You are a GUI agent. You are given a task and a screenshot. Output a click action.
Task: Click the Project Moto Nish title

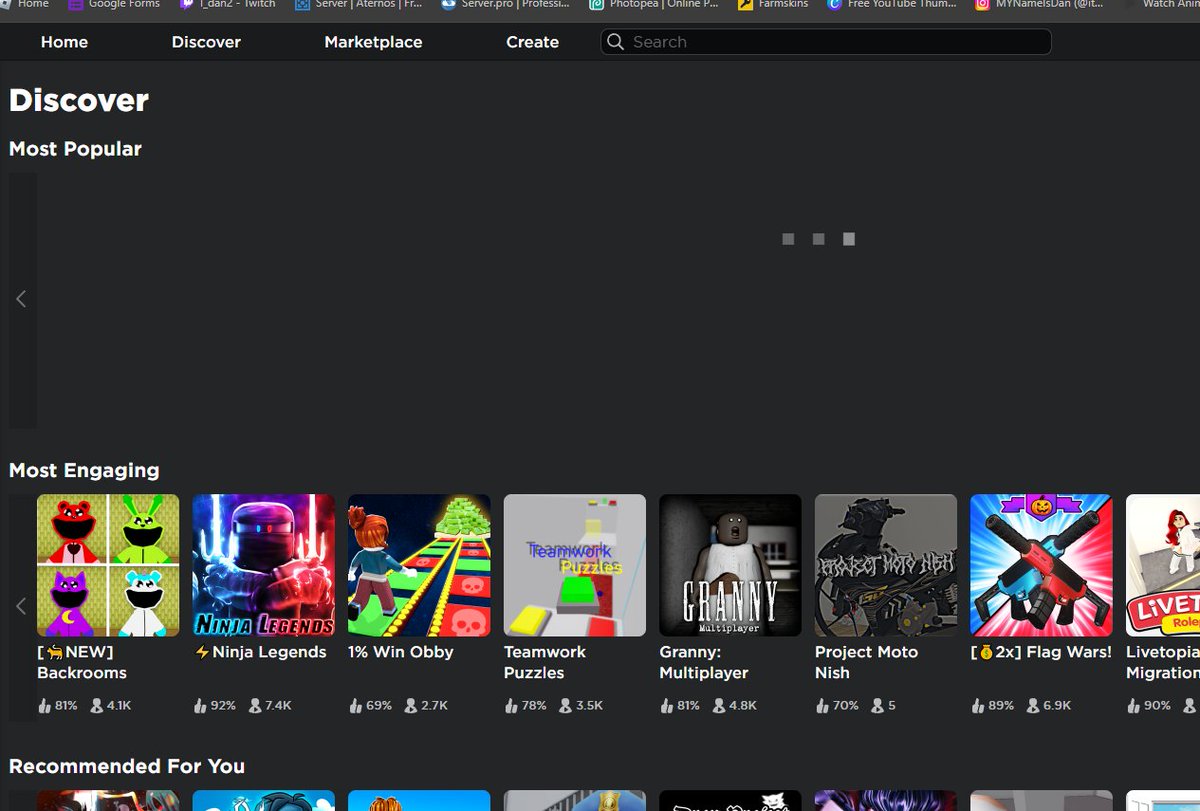(x=866, y=662)
